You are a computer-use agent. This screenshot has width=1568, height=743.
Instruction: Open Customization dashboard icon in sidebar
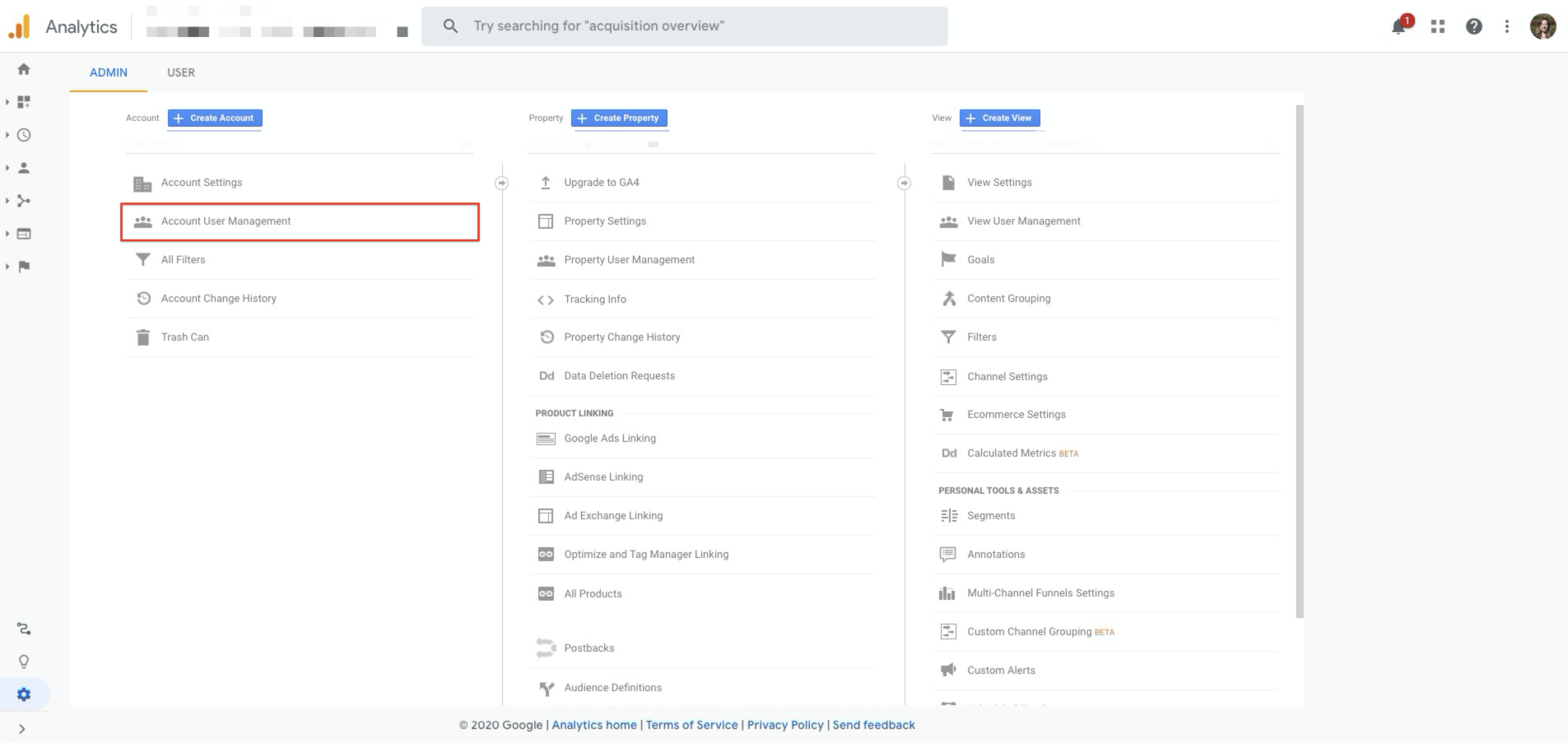24,102
